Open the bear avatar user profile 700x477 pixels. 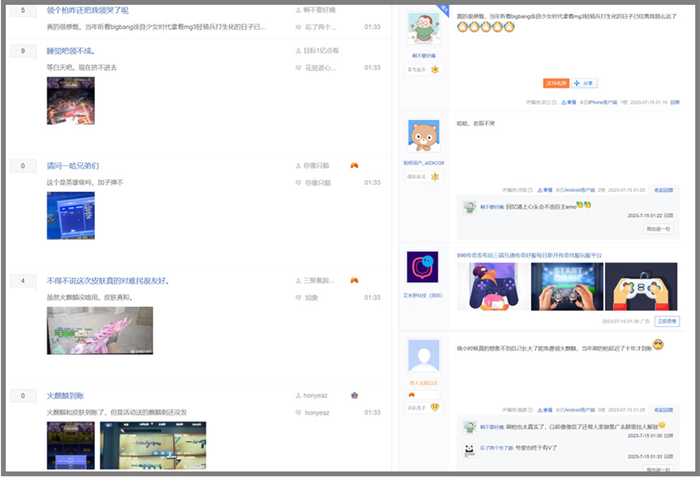point(423,136)
